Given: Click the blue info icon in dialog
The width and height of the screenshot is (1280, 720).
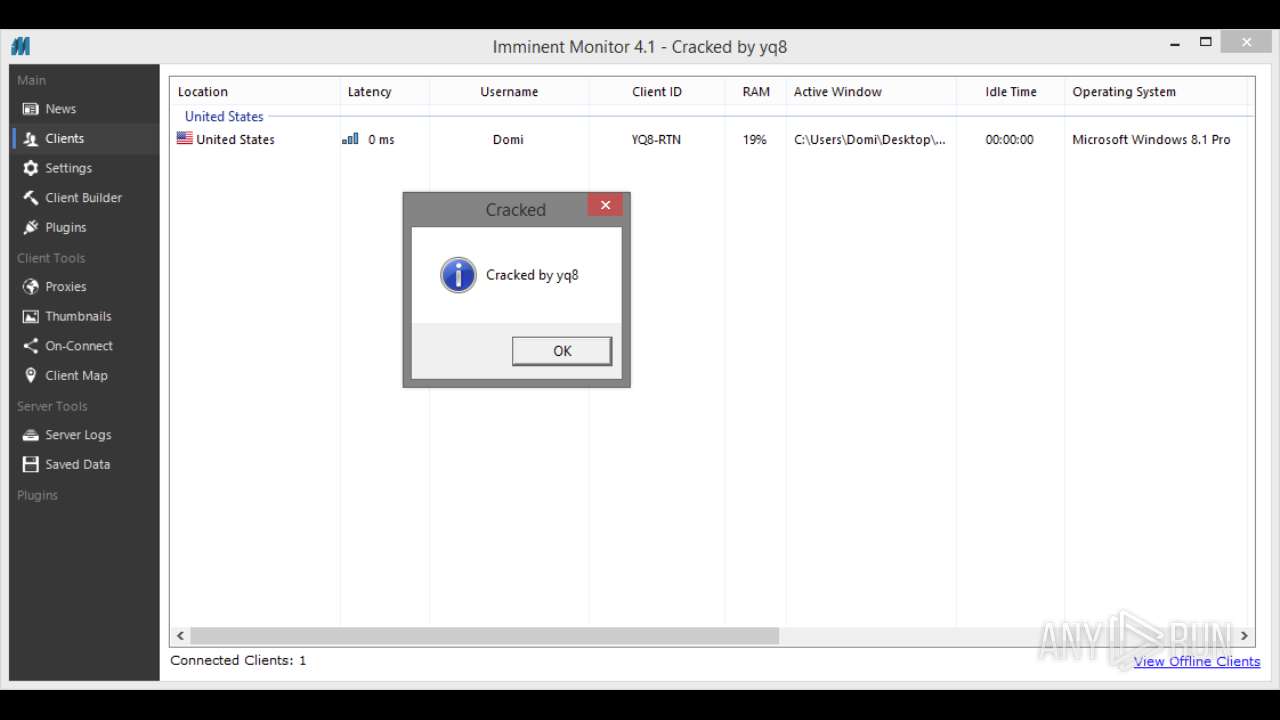Looking at the screenshot, I should click(458, 275).
